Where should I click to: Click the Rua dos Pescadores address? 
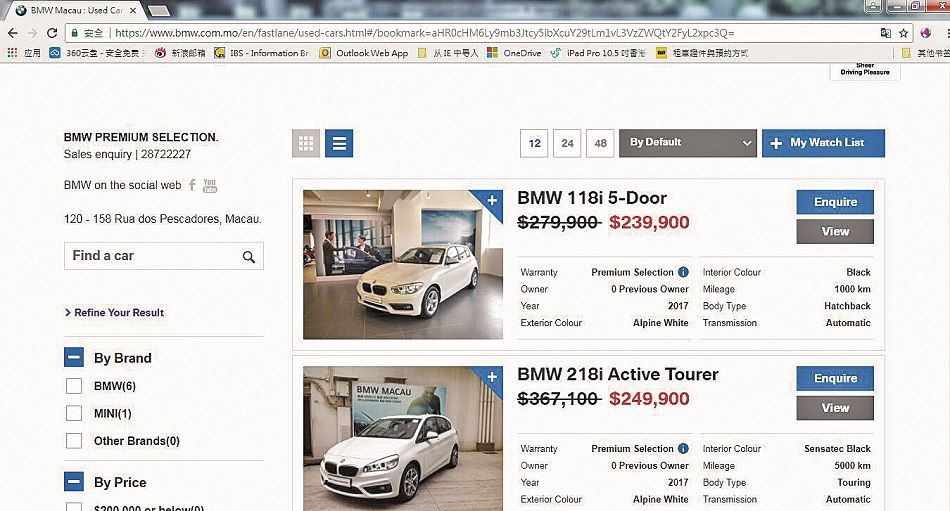[x=162, y=219]
